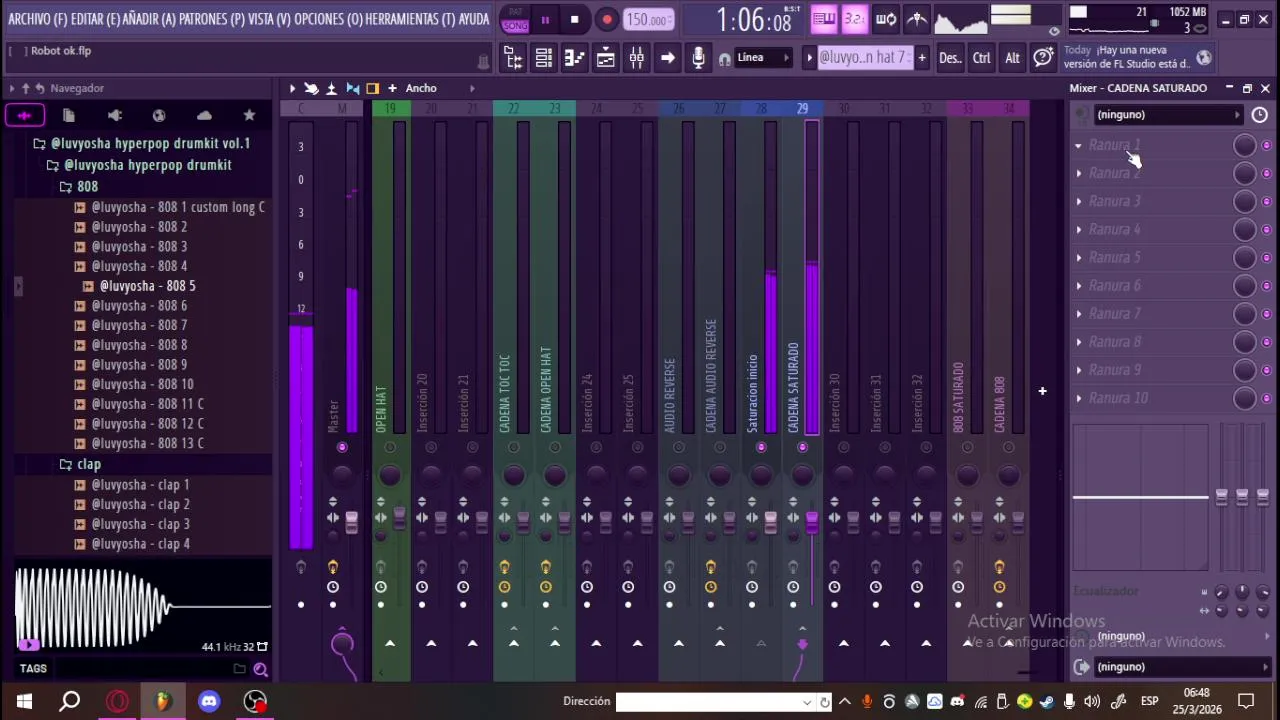
Task: Toggle mute LED on Master track
Action: (342, 447)
